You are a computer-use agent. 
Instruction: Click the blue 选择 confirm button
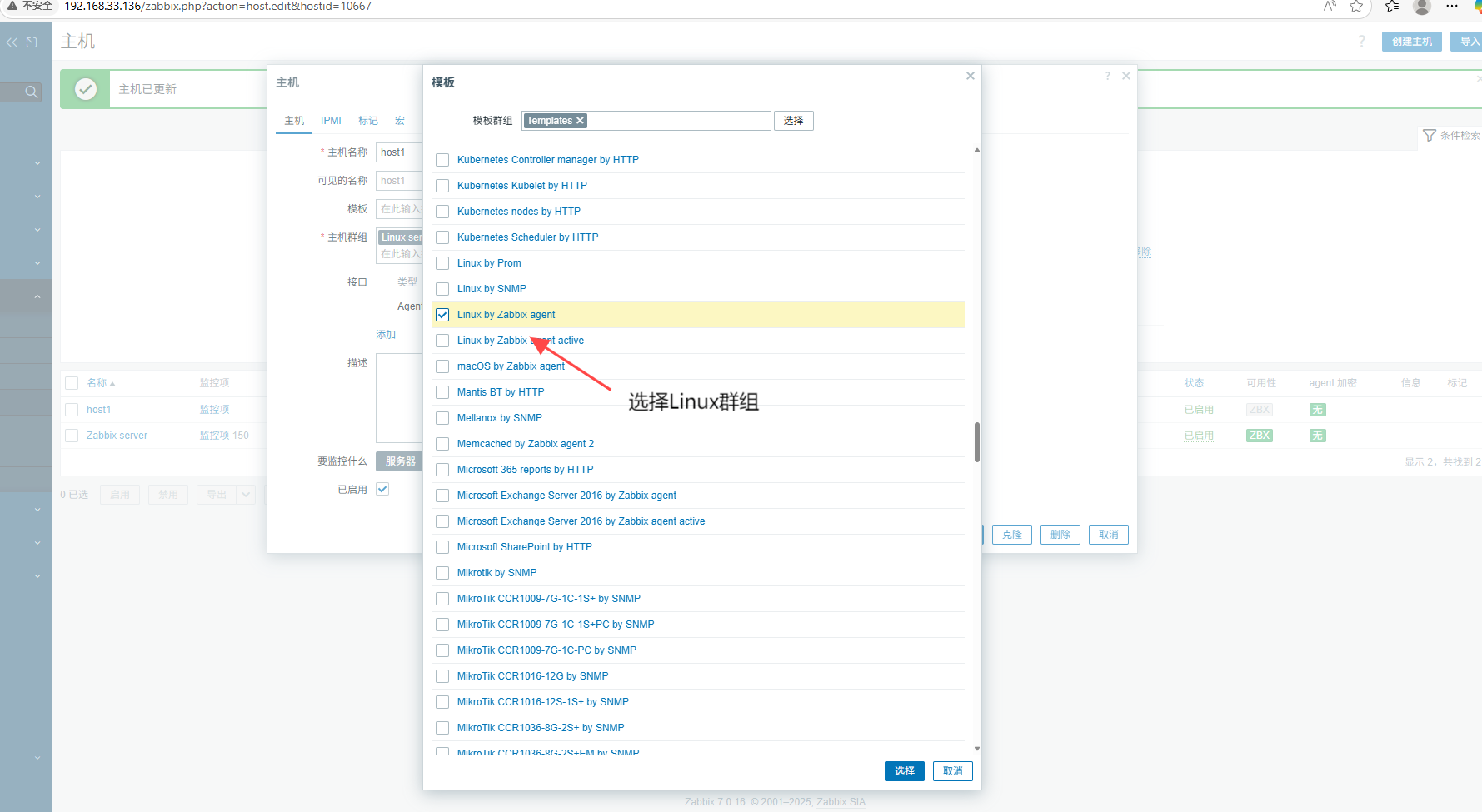[905, 771]
